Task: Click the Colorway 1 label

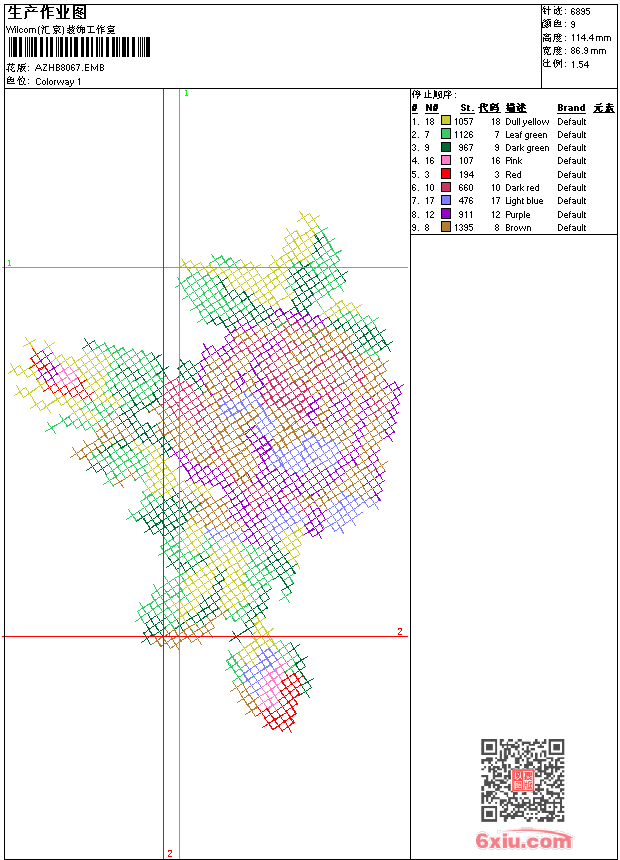Action: [x=58, y=82]
